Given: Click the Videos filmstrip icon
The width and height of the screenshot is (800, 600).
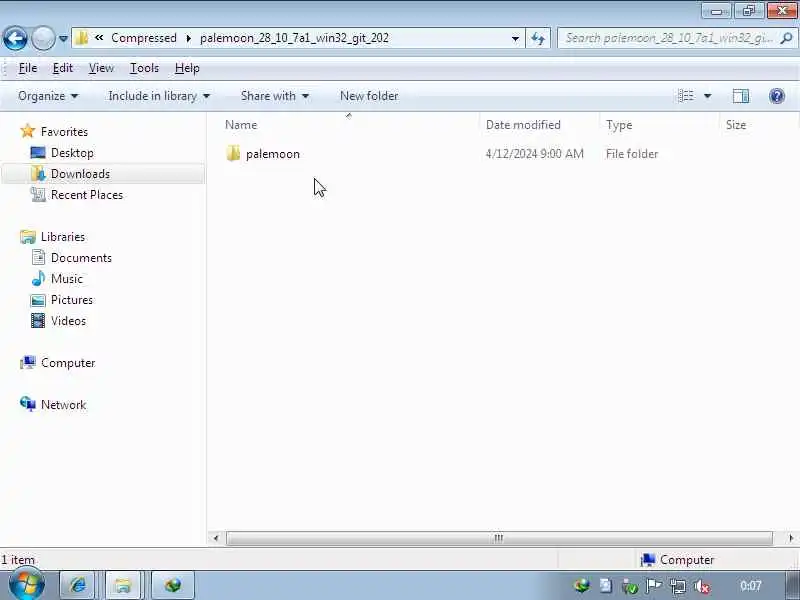Looking at the screenshot, I should (x=38, y=320).
